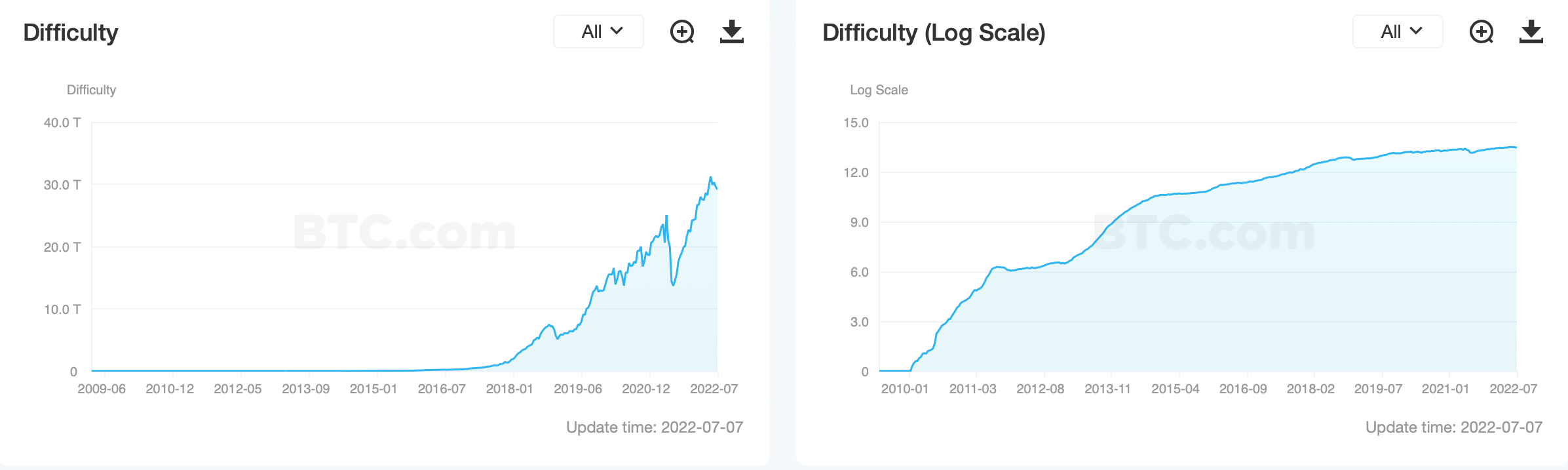Download the Difficulty (Log Scale) chart
Screen dimensions: 1568x470
(1531, 31)
